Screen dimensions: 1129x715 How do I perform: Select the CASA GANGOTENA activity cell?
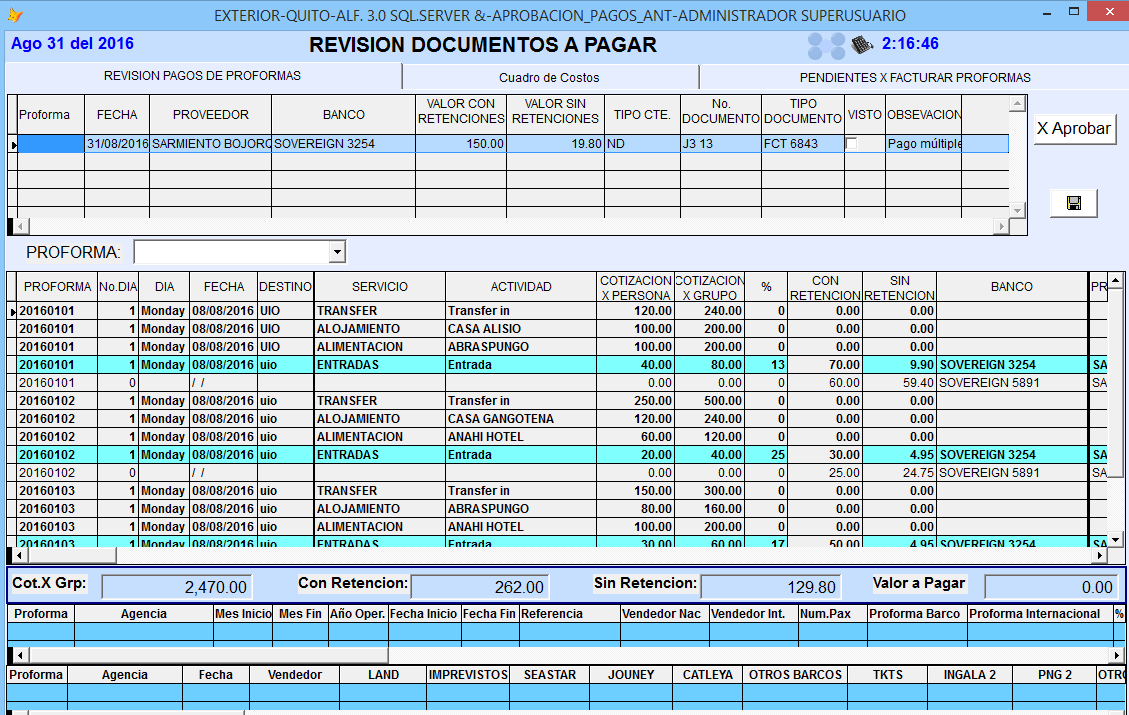click(518, 419)
